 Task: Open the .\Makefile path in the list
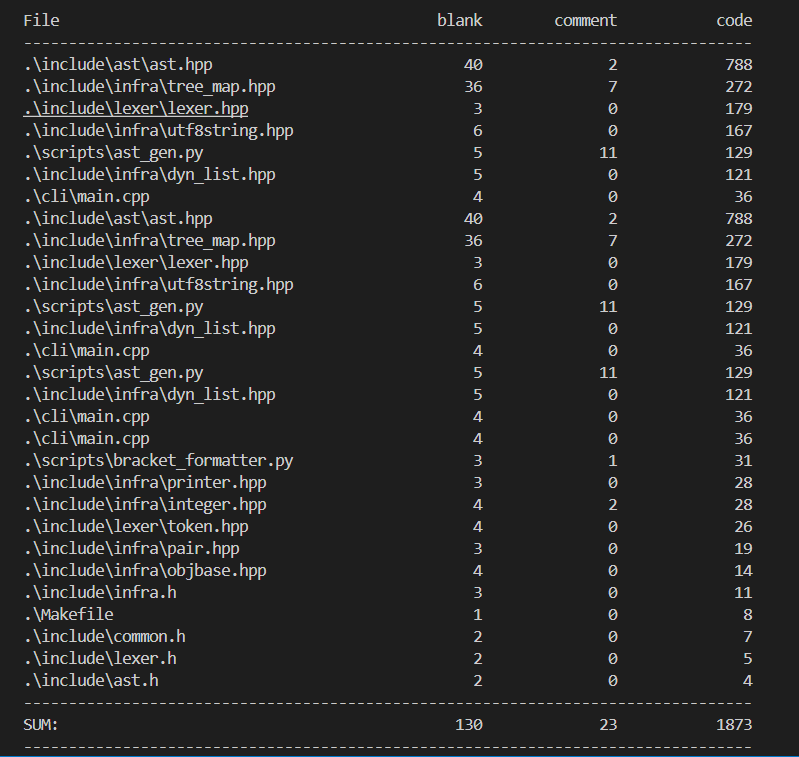tap(69, 615)
